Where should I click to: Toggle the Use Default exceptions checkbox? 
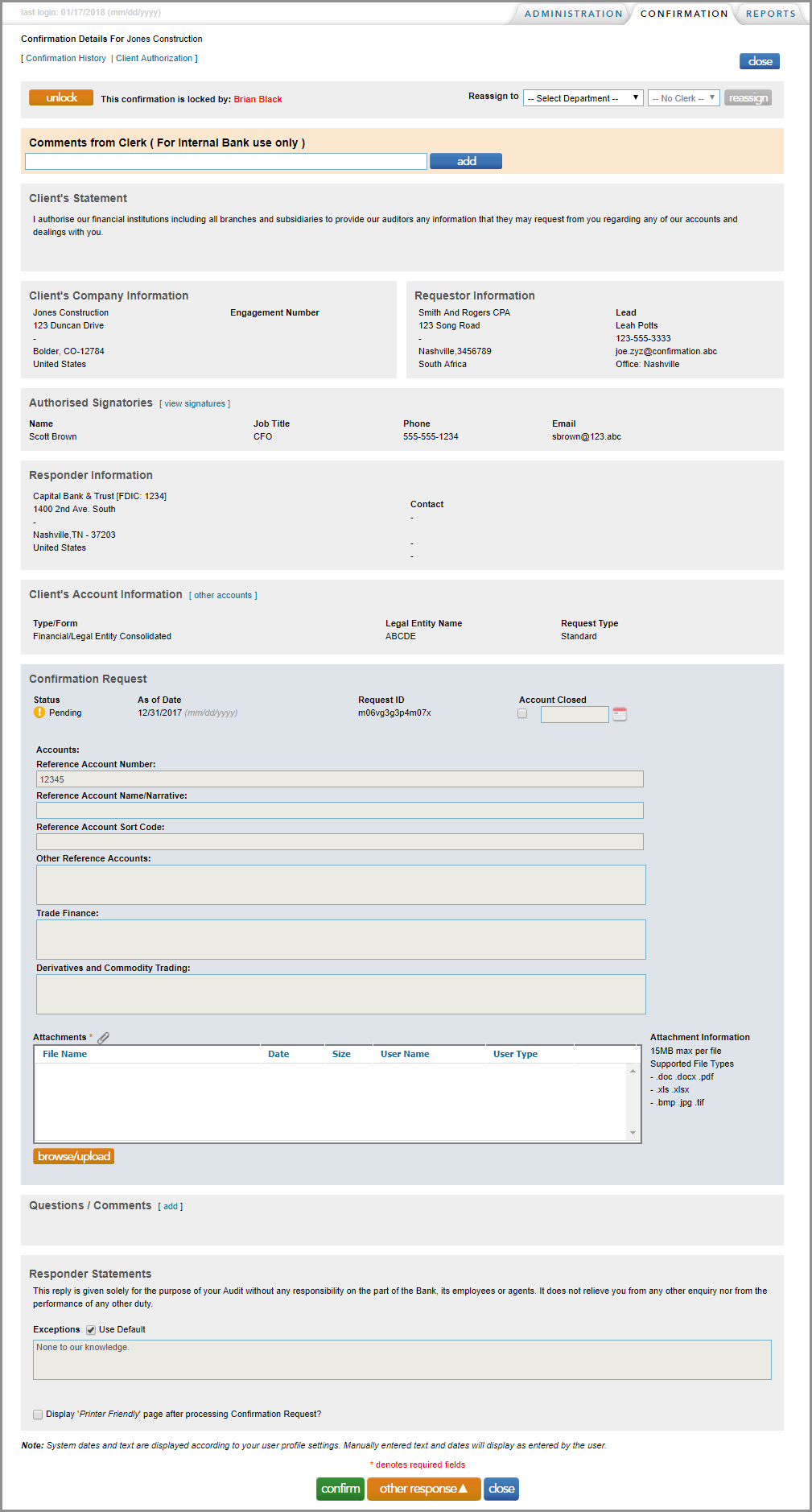91,1330
